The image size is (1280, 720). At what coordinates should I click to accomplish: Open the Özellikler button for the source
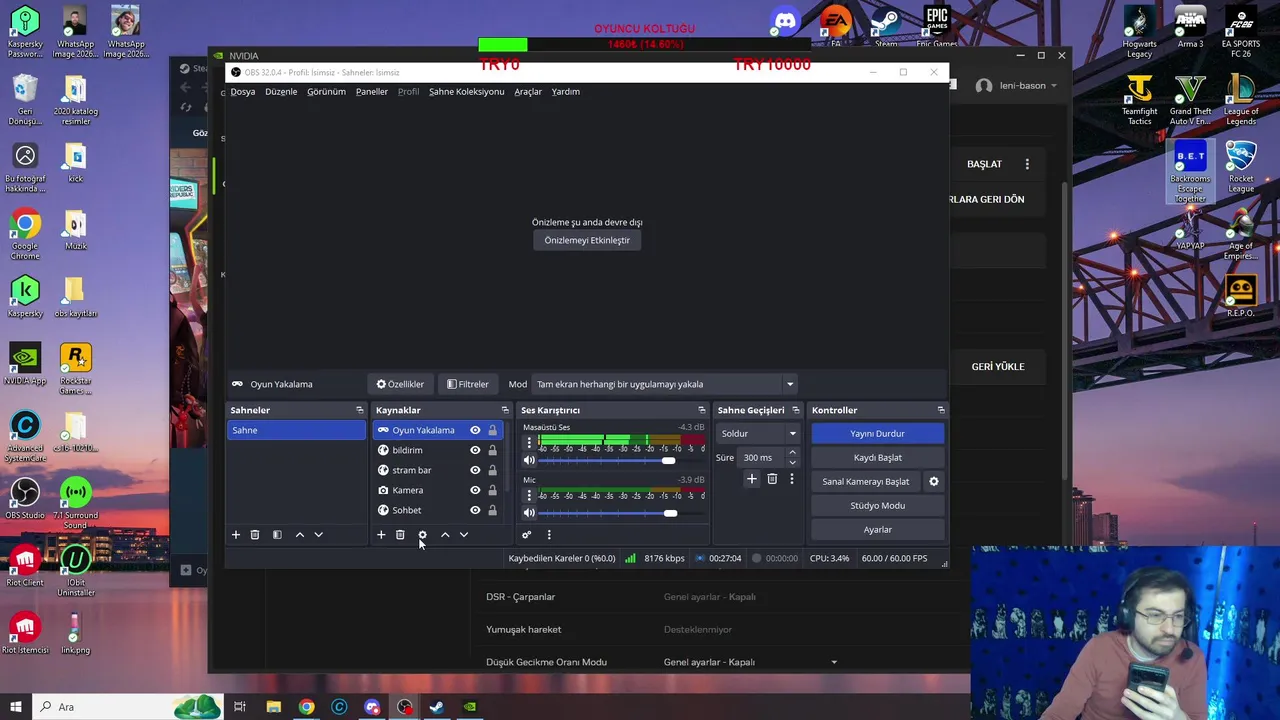coord(400,384)
